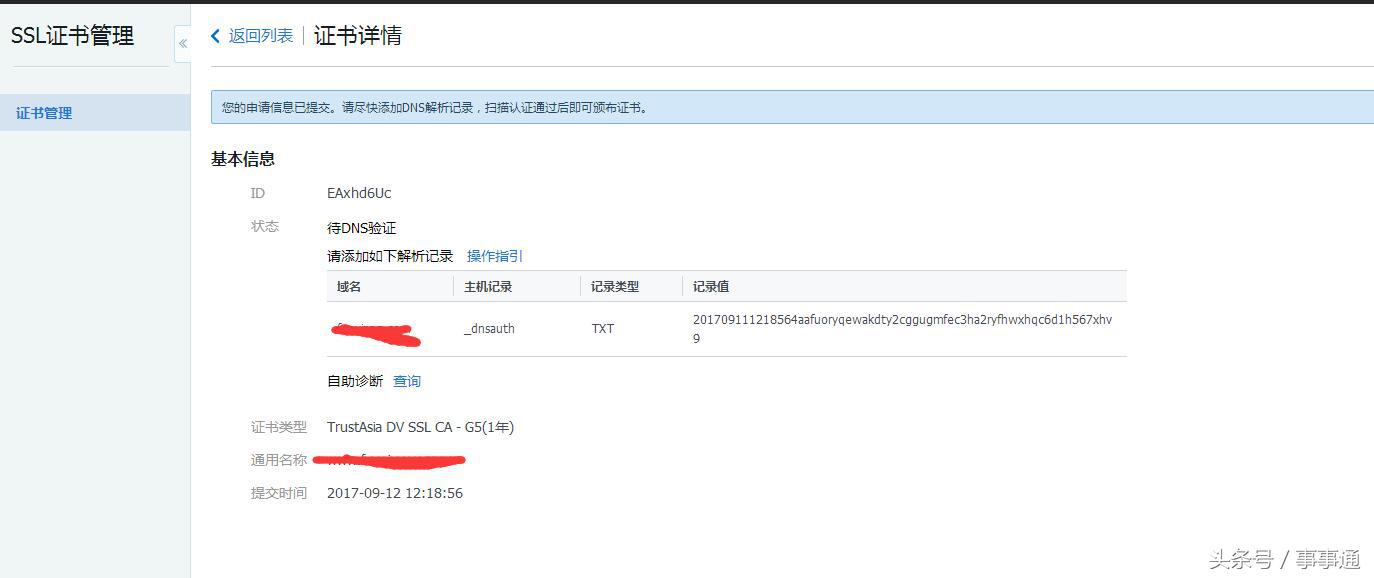Click the SSL证书管理 panel heading
The height and width of the screenshot is (578, 1374).
point(71,36)
